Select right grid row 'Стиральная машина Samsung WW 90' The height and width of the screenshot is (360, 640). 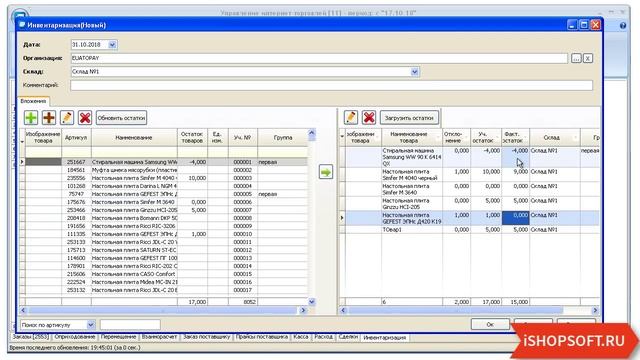point(469,157)
